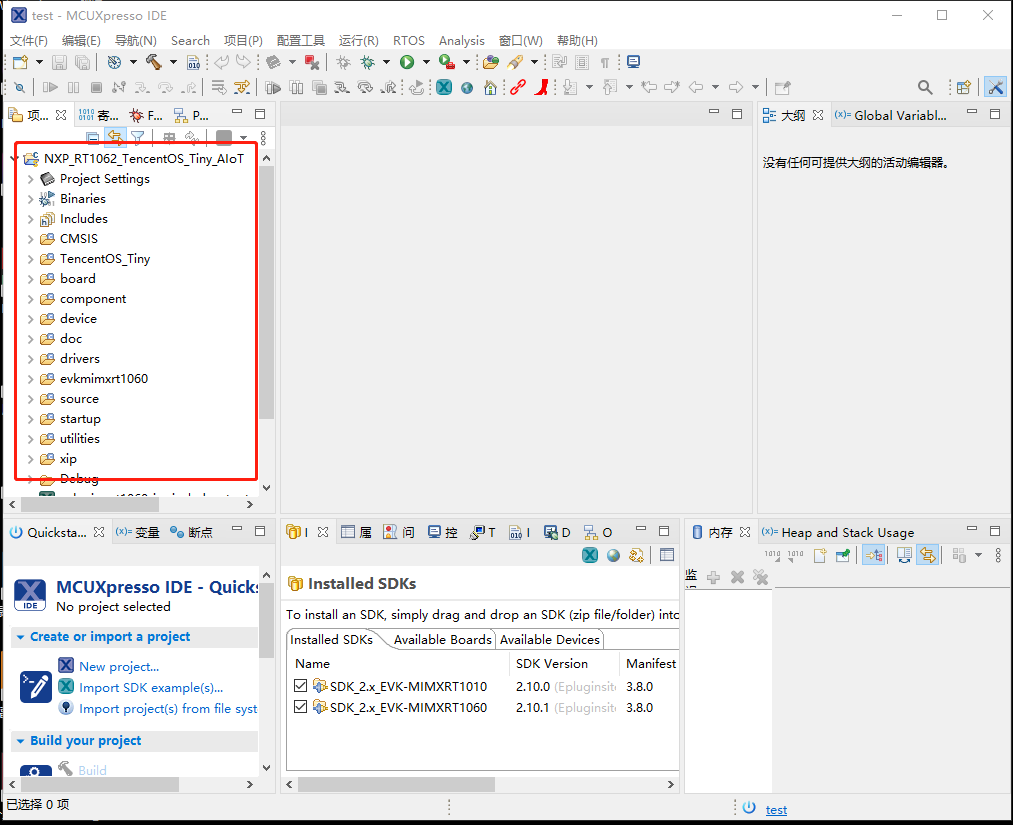Click the SDK Version column header
Image resolution: width=1013 pixels, height=825 pixels.
click(552, 663)
